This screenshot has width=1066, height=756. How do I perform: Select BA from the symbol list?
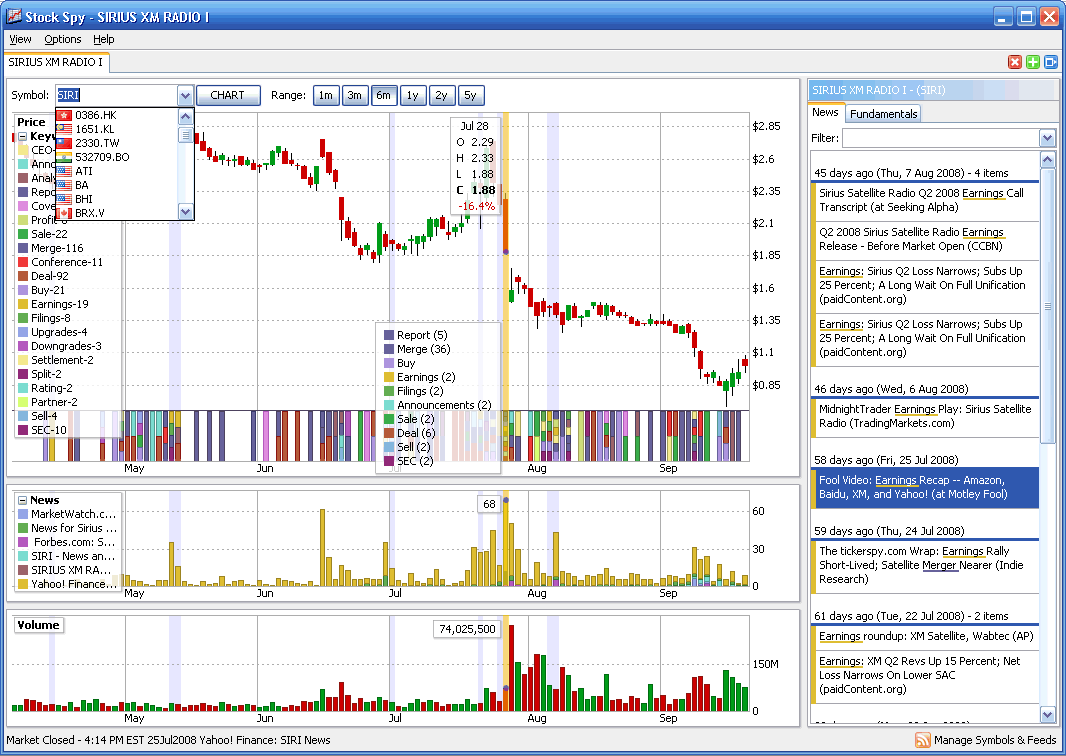tap(118, 185)
